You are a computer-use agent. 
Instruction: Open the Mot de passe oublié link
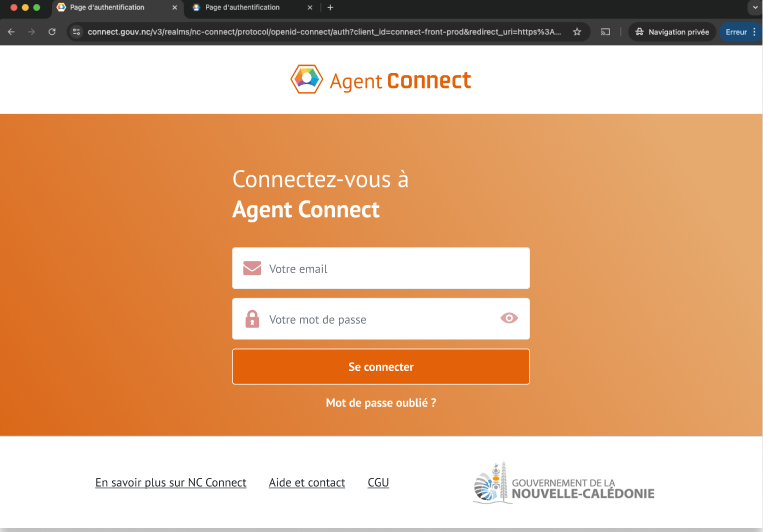tap(381, 403)
